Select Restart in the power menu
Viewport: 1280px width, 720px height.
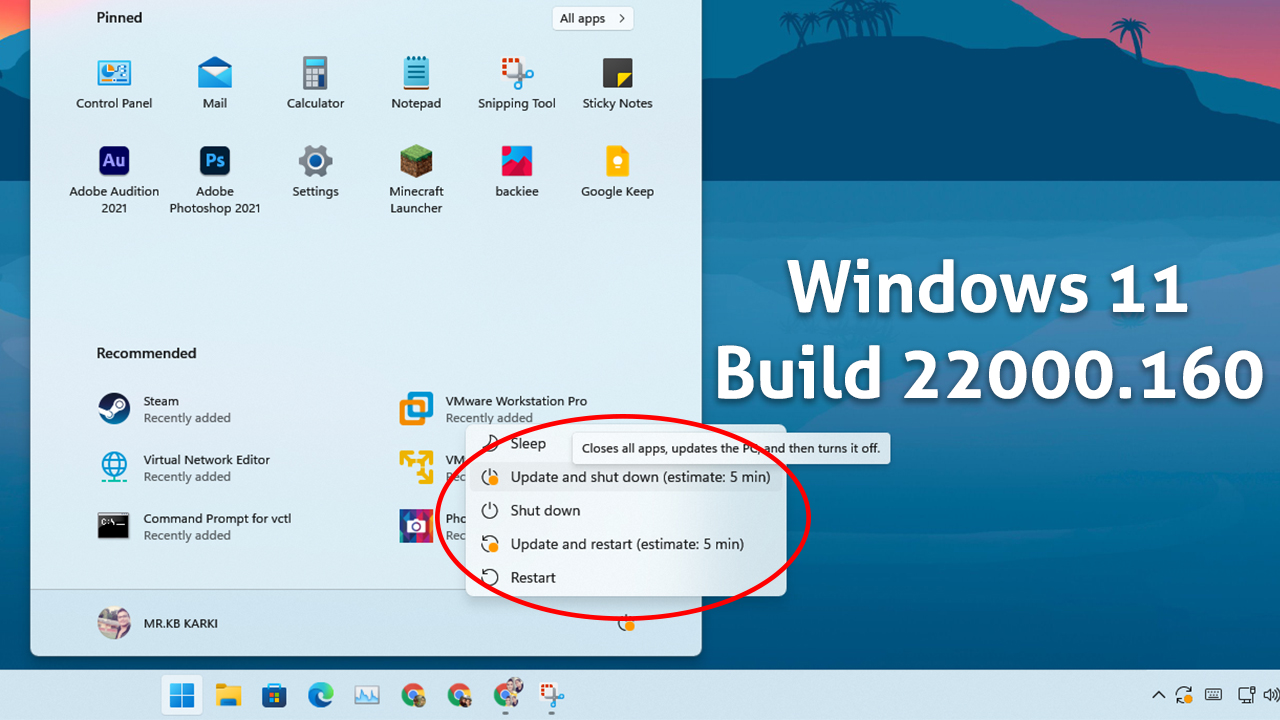point(626,577)
